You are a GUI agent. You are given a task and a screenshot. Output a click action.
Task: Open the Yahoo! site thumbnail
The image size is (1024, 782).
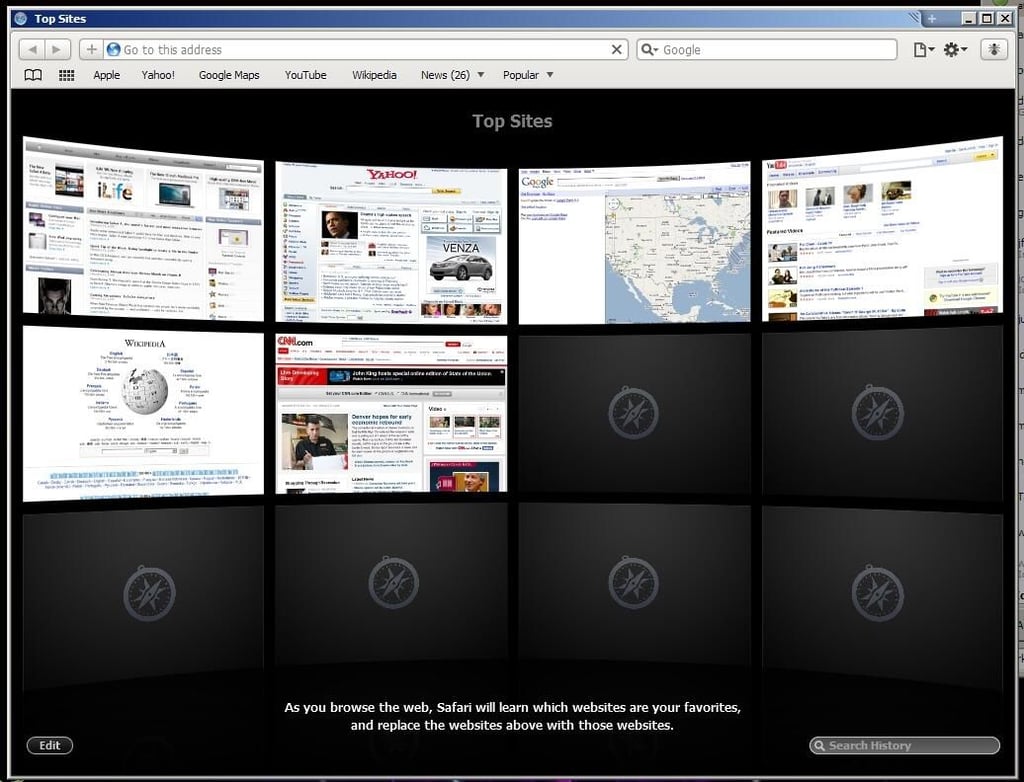coord(391,242)
